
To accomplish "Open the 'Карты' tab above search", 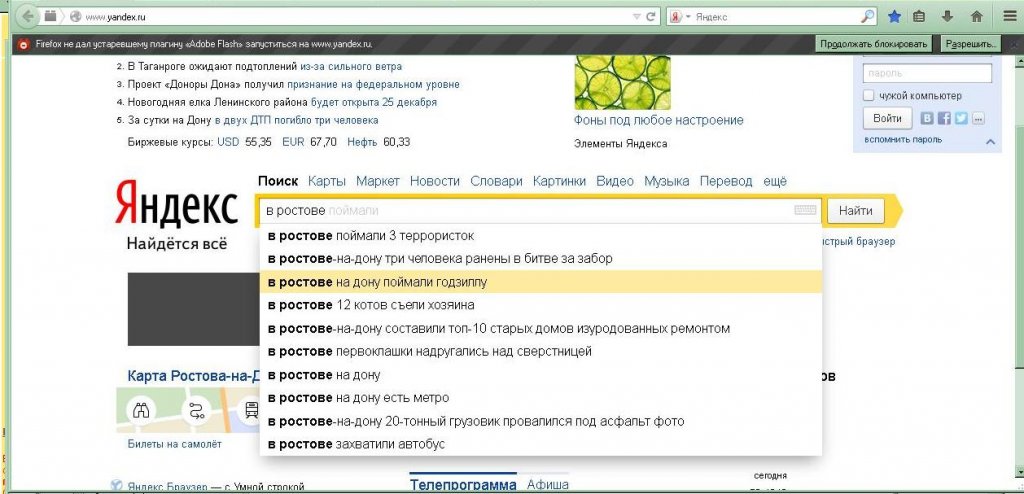I will 326,181.
